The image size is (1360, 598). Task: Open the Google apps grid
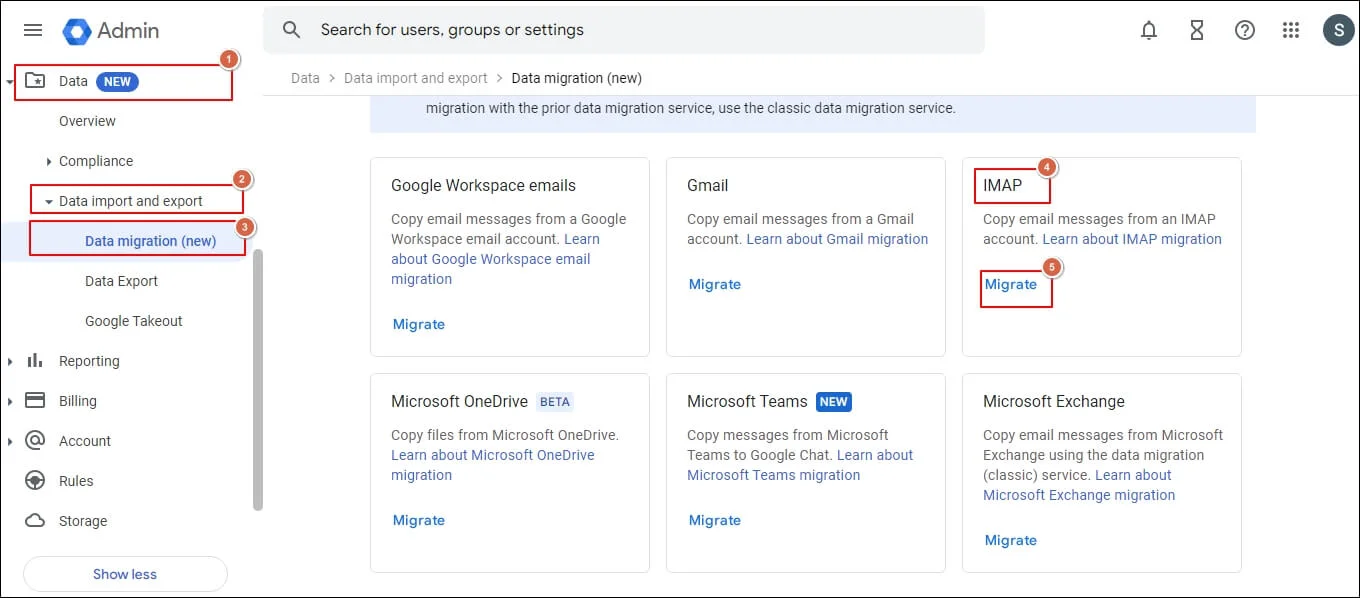(1291, 30)
